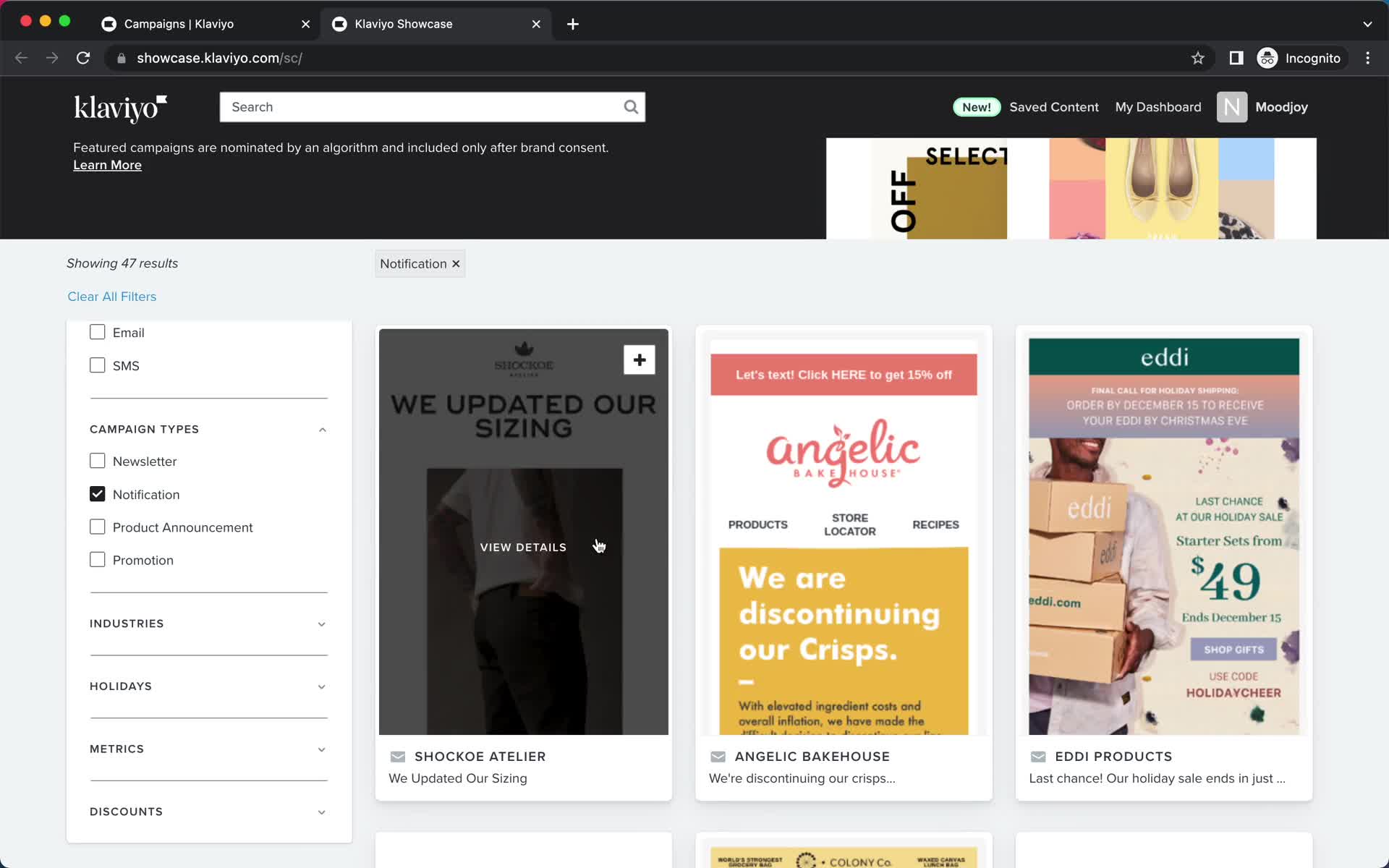Screen dimensions: 1389x868
Task: Click 'We Updated Our Sizing' subject text
Action: (458, 778)
